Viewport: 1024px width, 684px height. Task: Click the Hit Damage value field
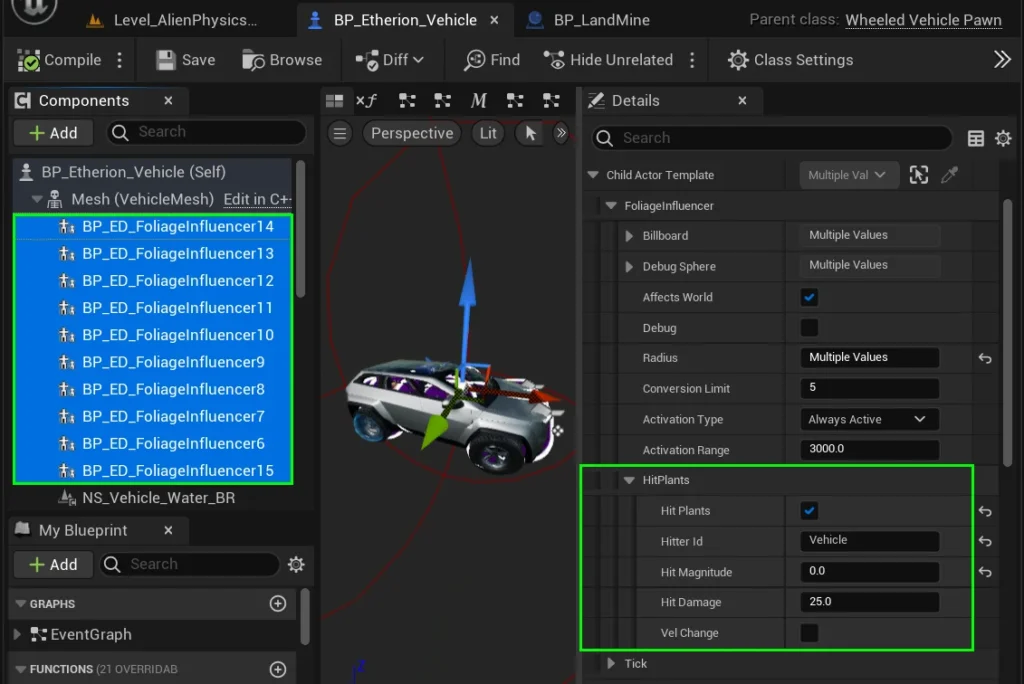click(x=868, y=602)
